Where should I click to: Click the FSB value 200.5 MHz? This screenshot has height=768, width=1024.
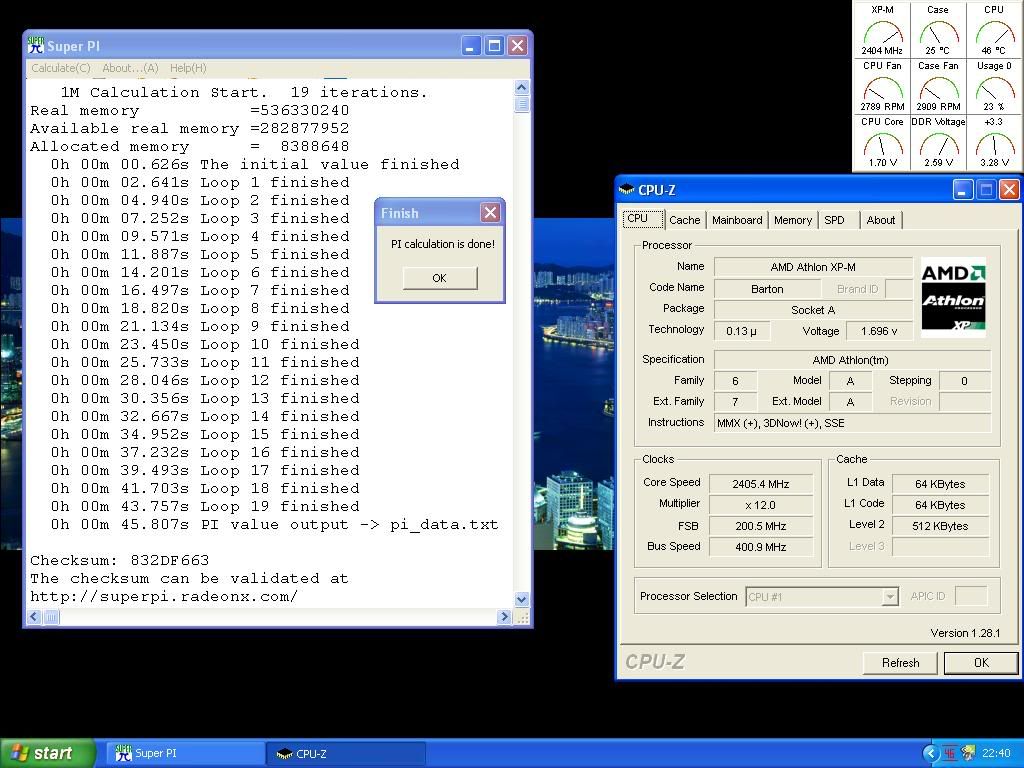[x=761, y=526]
